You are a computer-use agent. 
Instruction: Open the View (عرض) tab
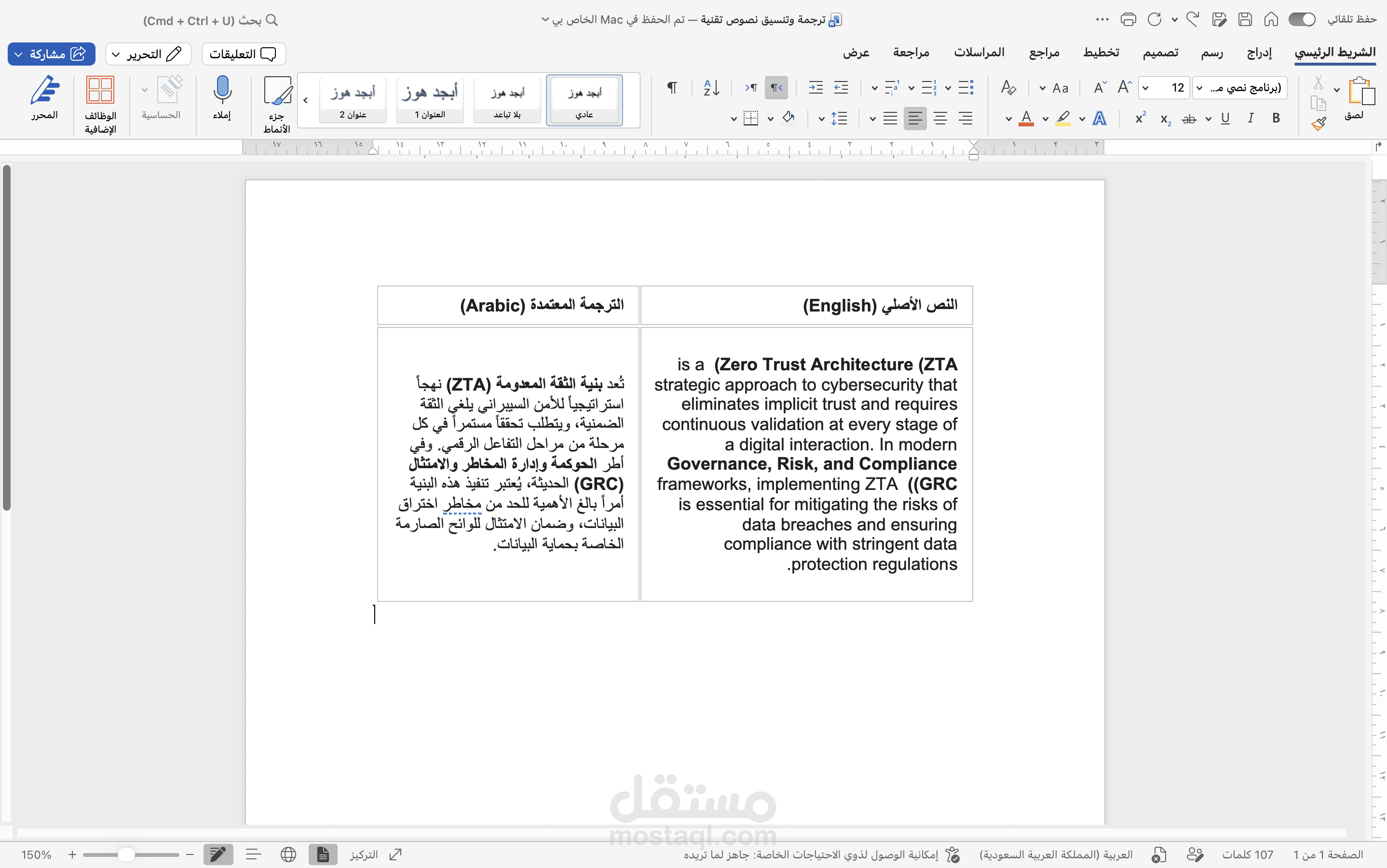856,53
